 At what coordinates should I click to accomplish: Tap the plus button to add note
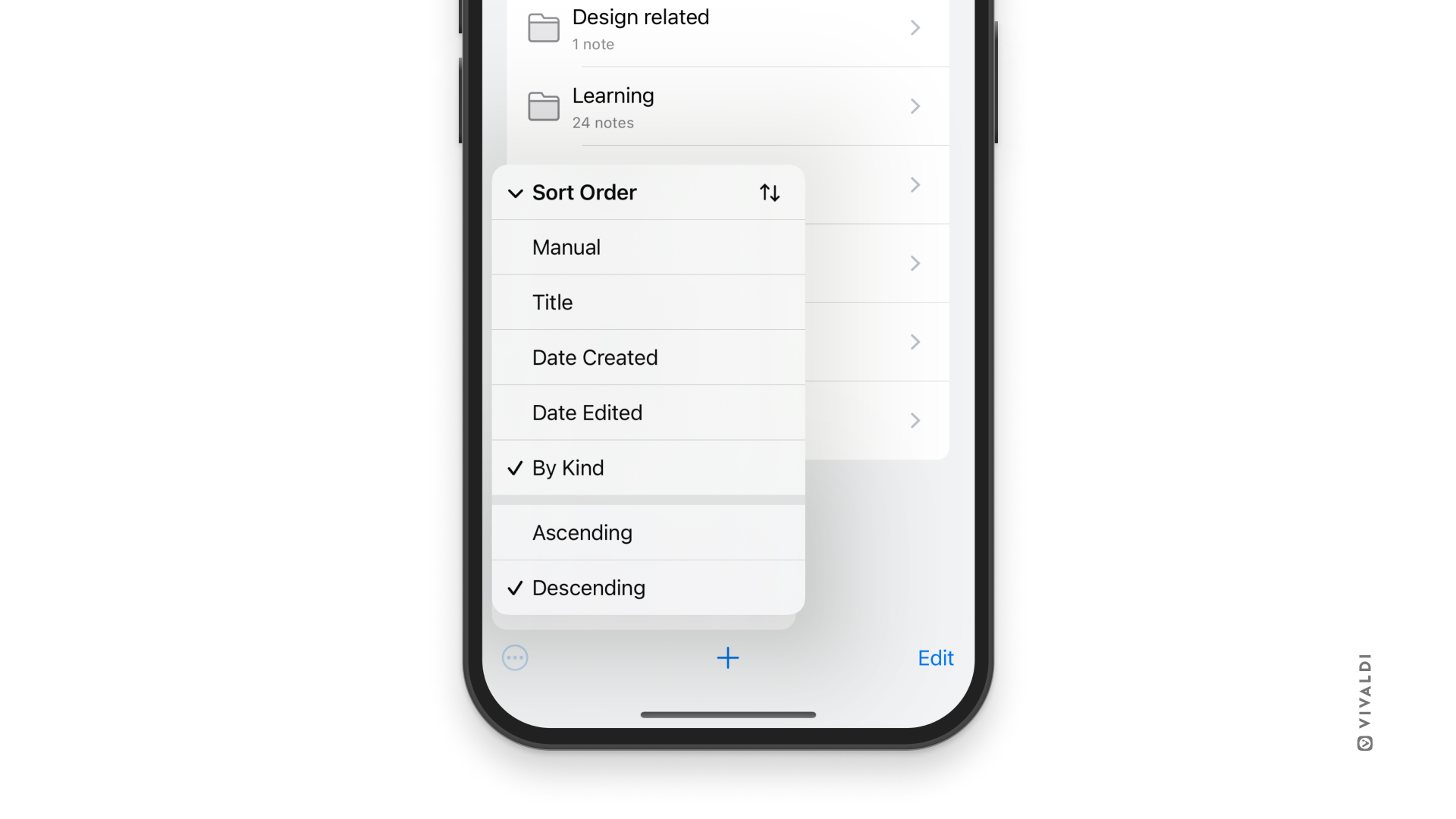(728, 658)
